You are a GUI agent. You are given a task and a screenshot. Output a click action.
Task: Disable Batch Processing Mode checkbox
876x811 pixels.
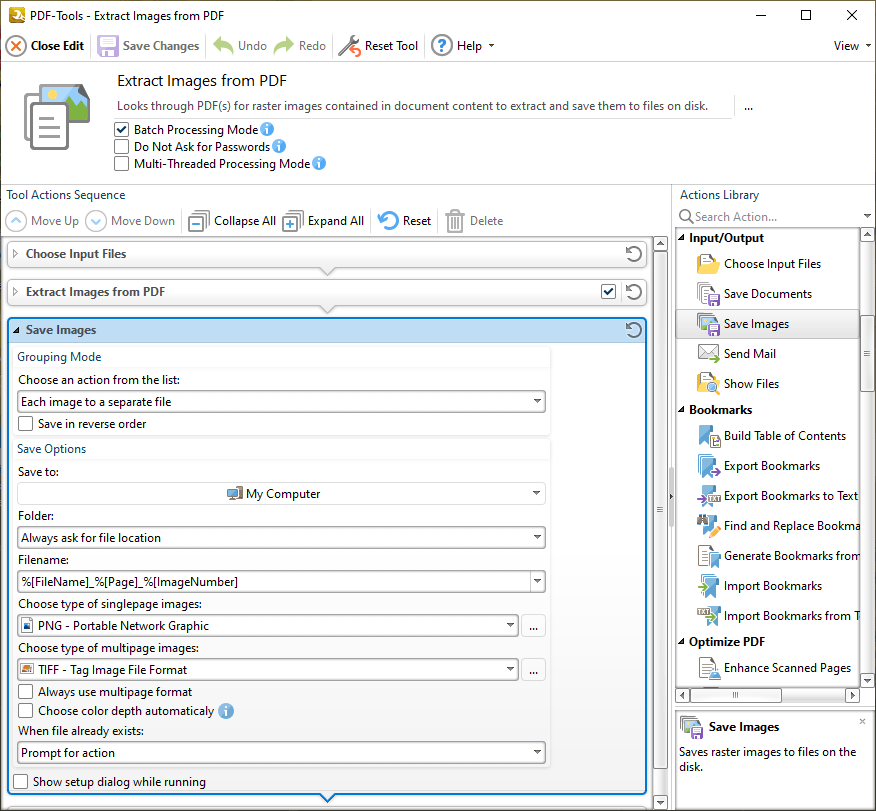[122, 130]
